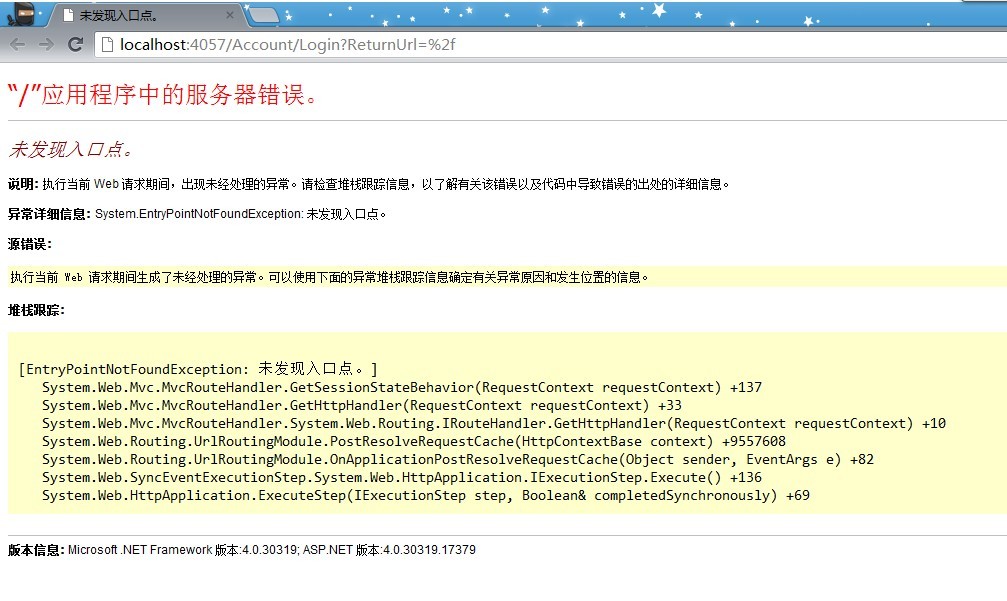This screenshot has height=601, width=1007.
Task: Click the 堆栈跟踪 label
Action: pyautogui.click(x=36, y=310)
